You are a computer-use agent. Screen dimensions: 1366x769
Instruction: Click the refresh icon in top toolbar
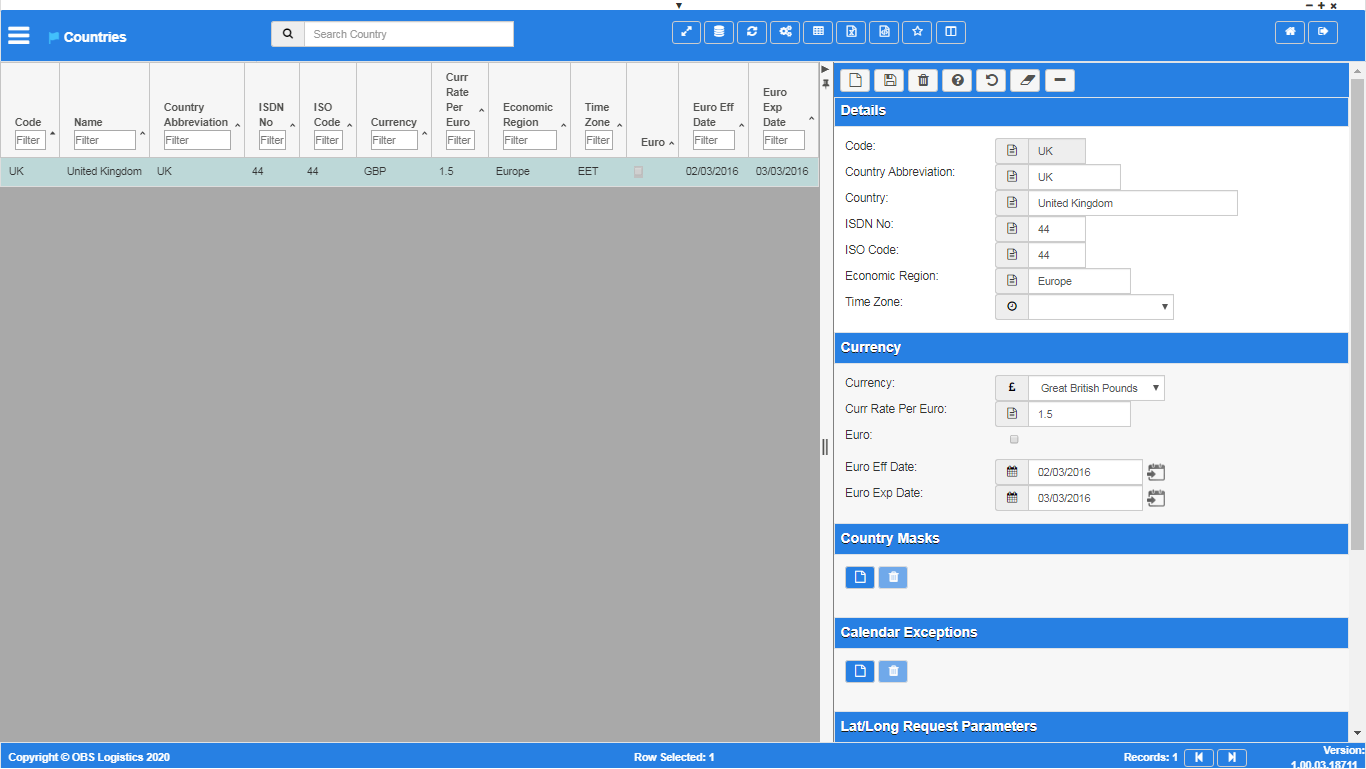pyautogui.click(x=751, y=32)
